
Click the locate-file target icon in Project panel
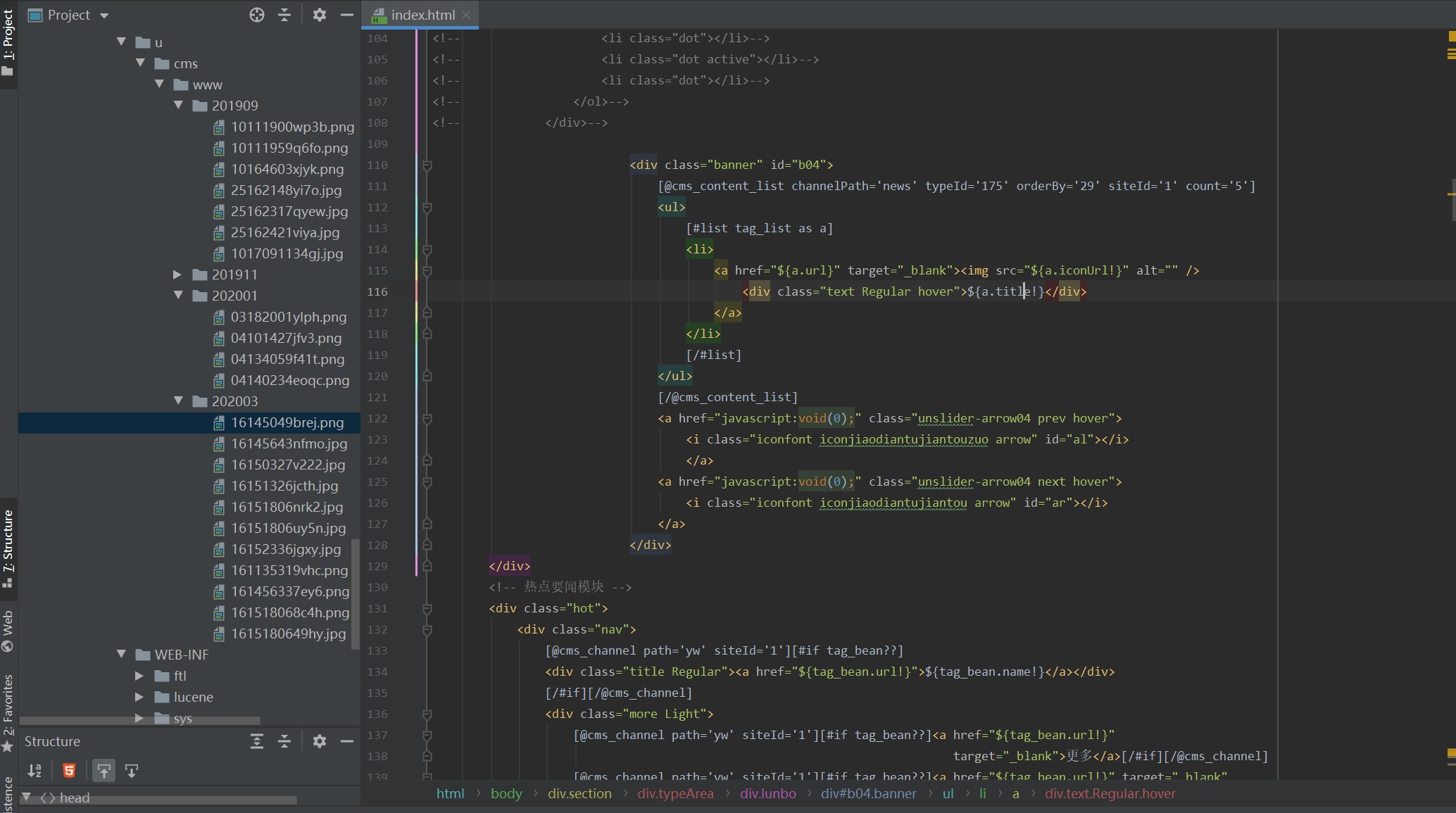point(257,15)
